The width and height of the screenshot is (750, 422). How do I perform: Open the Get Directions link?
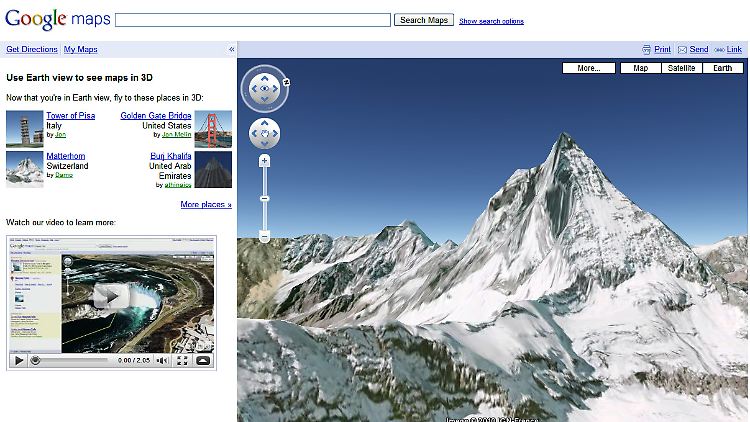point(32,49)
